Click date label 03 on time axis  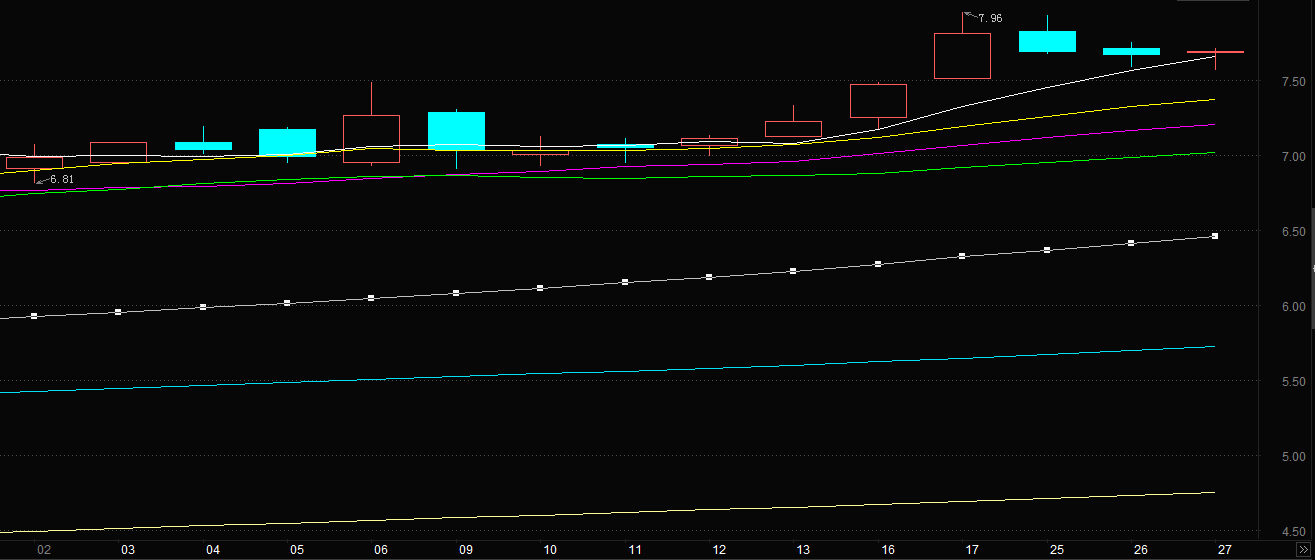tap(128, 550)
